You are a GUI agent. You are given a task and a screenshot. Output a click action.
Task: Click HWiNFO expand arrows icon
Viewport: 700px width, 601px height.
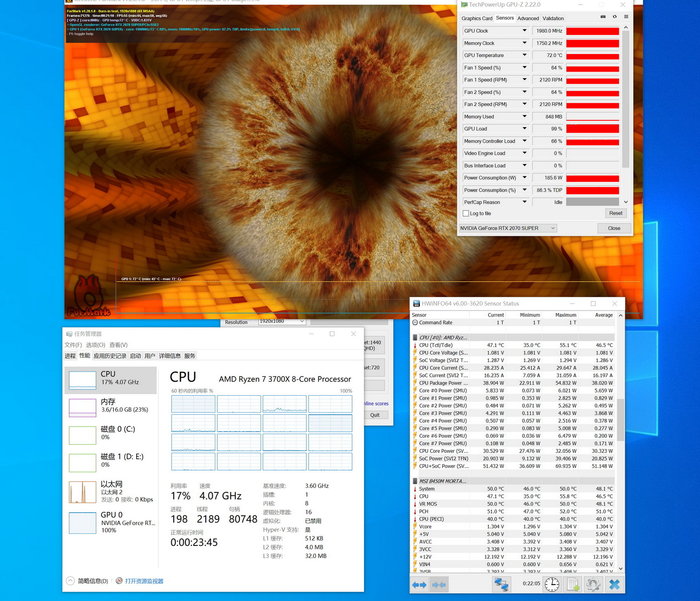coord(419,584)
